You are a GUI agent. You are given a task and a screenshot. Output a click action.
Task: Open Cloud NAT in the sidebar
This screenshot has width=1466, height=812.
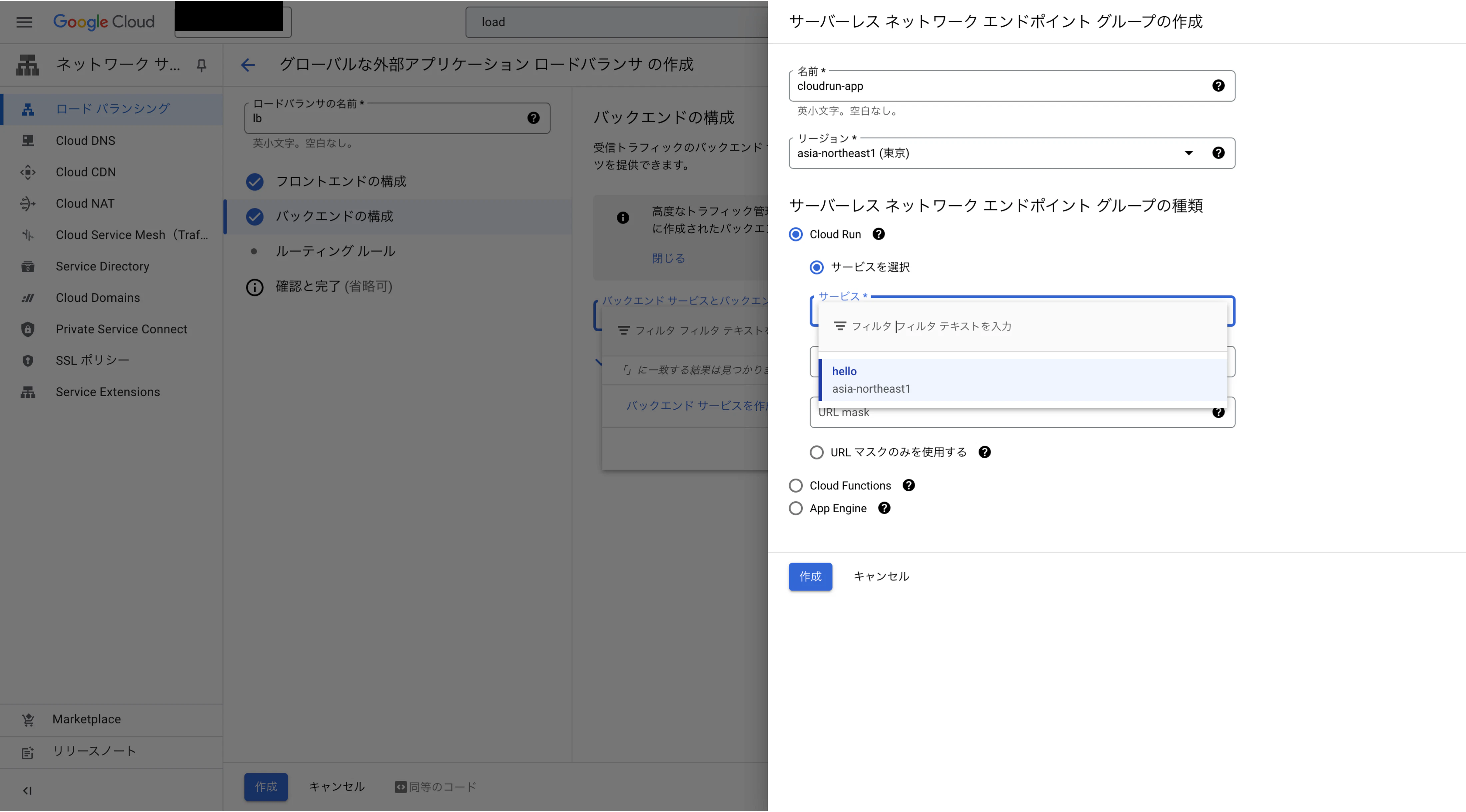[x=112, y=203]
